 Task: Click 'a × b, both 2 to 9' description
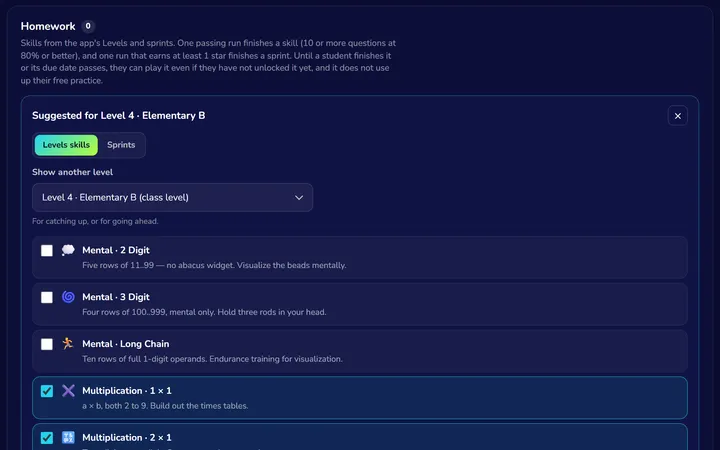pyautogui.click(x=165, y=406)
